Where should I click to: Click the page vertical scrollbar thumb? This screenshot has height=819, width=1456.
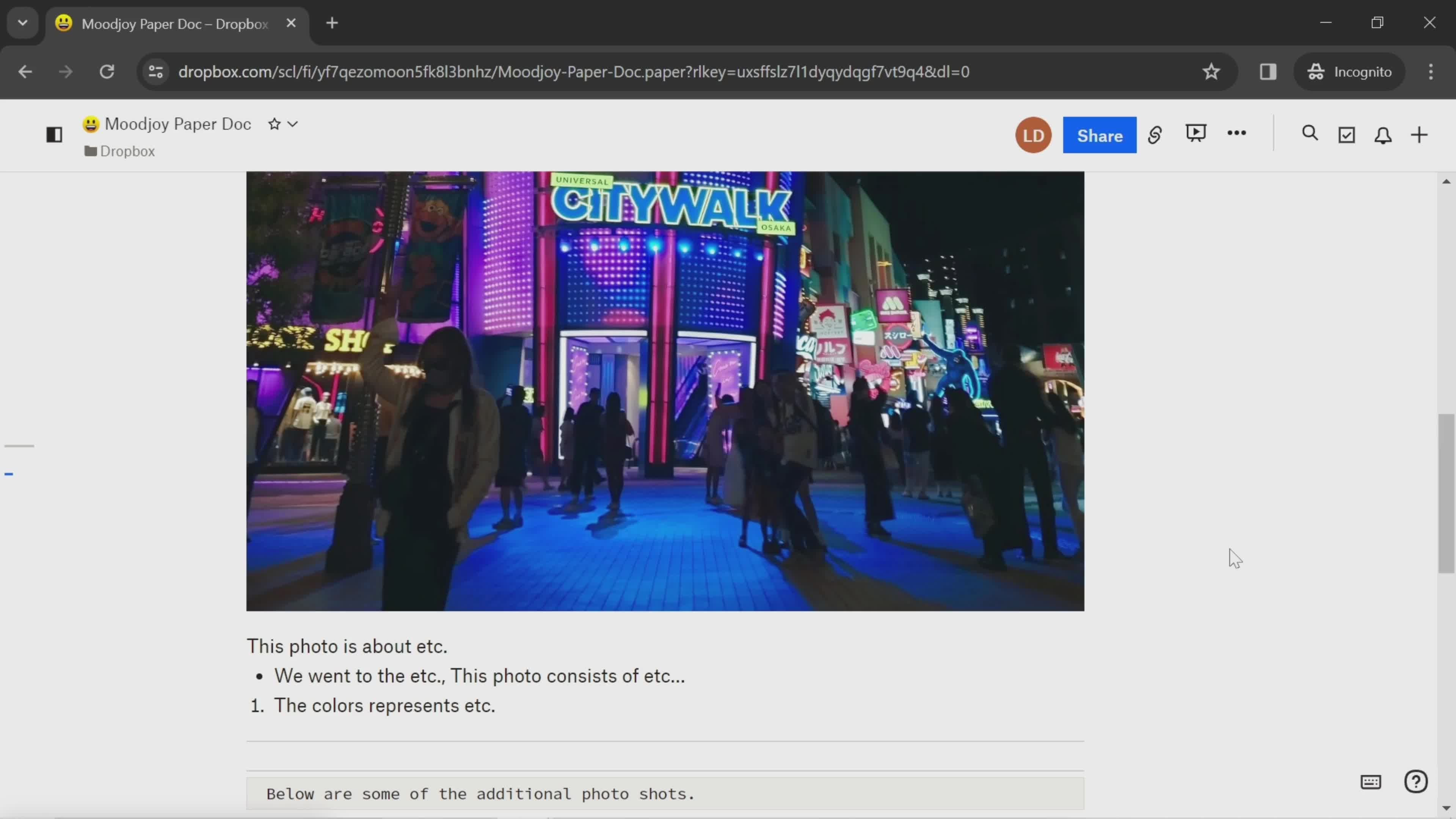pyautogui.click(x=1446, y=493)
